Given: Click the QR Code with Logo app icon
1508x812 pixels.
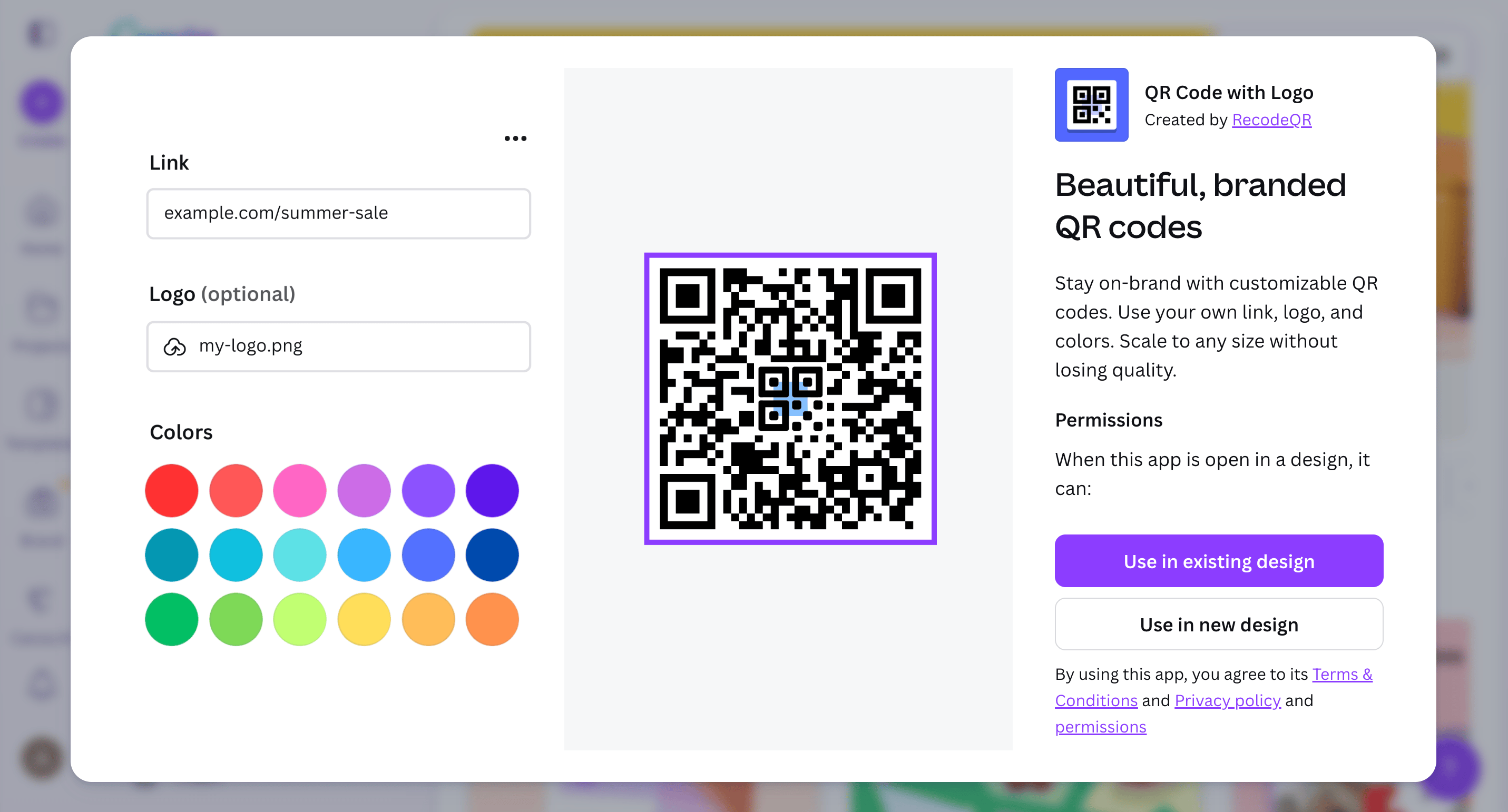Looking at the screenshot, I should coord(1091,105).
